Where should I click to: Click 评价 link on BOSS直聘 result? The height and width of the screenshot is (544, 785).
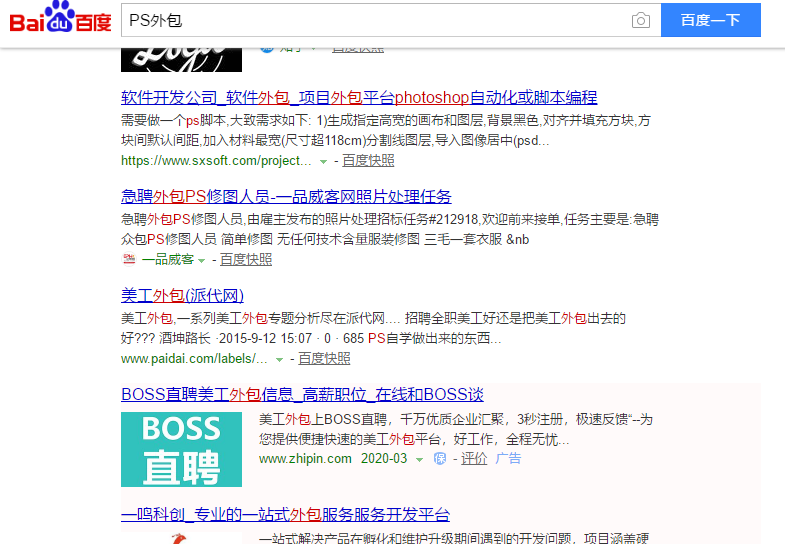(474, 458)
